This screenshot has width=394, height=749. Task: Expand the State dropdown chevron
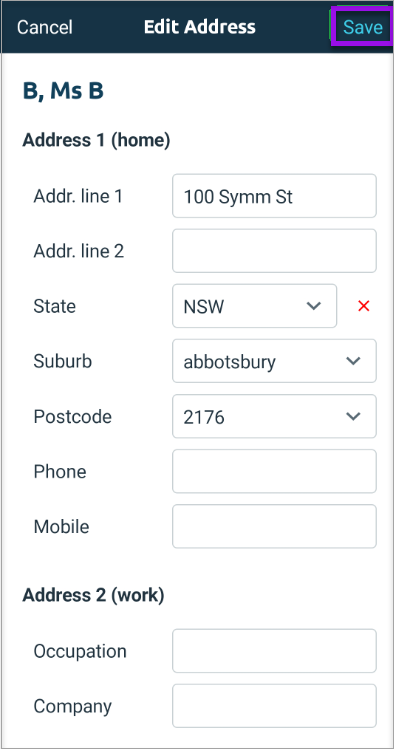(313, 306)
